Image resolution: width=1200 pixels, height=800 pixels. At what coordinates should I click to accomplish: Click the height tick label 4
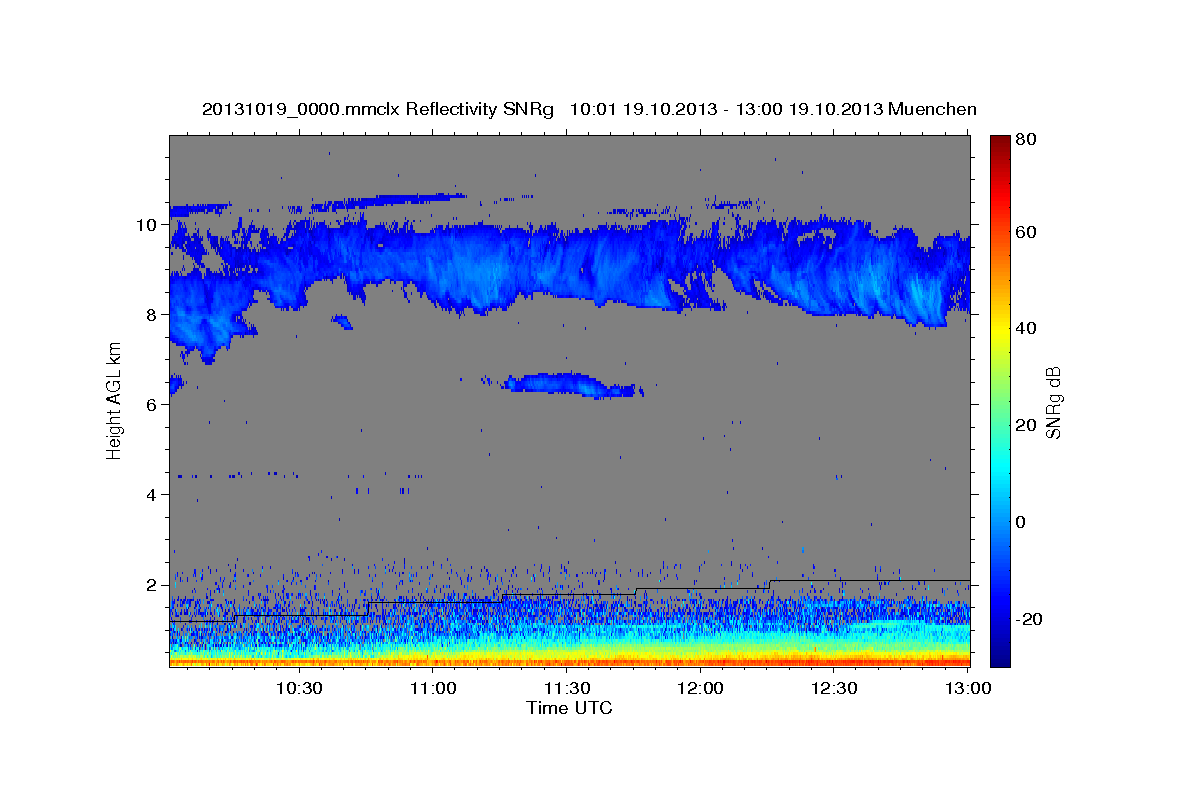tap(153, 495)
